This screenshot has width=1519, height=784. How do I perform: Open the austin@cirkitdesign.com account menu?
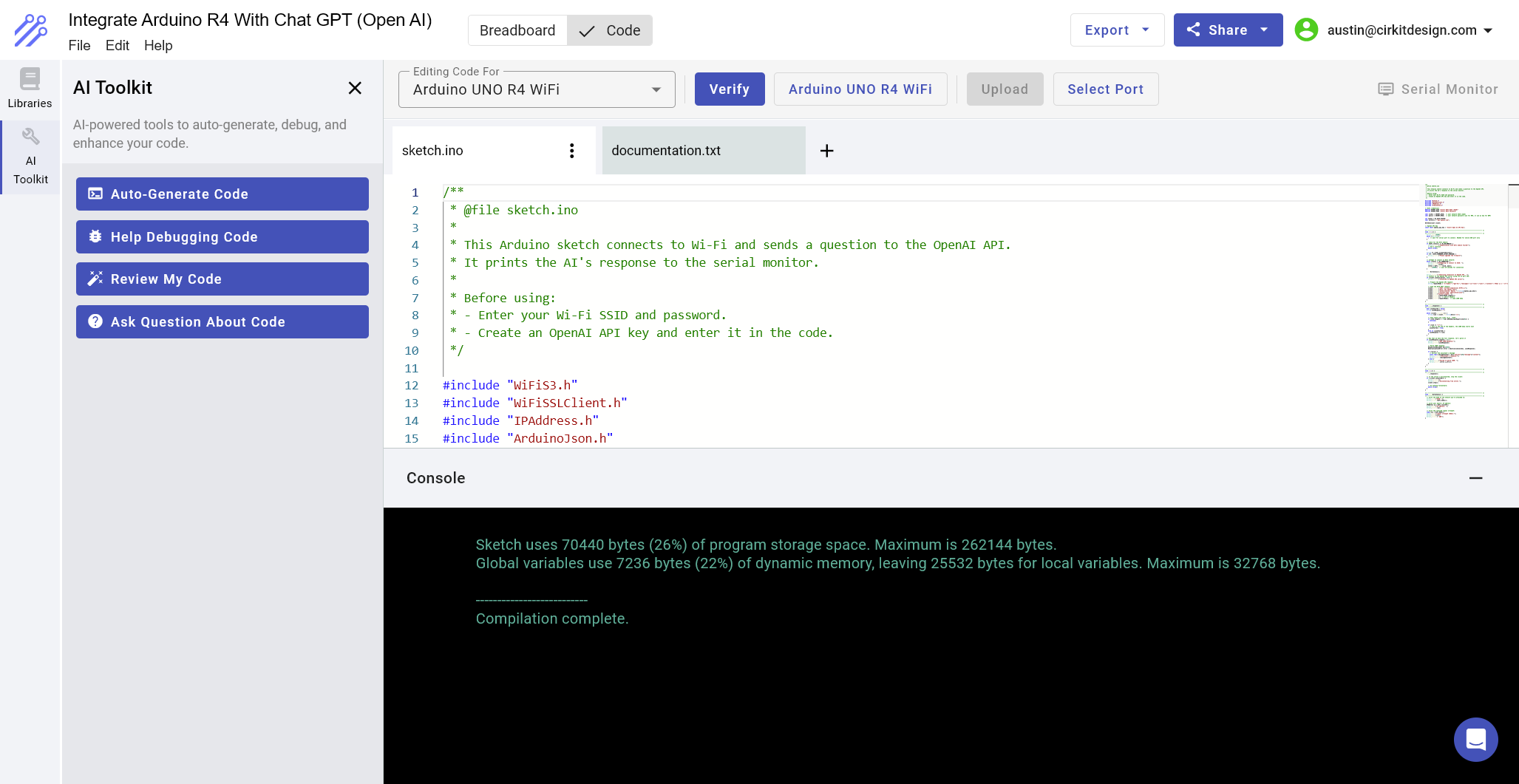point(1410,30)
